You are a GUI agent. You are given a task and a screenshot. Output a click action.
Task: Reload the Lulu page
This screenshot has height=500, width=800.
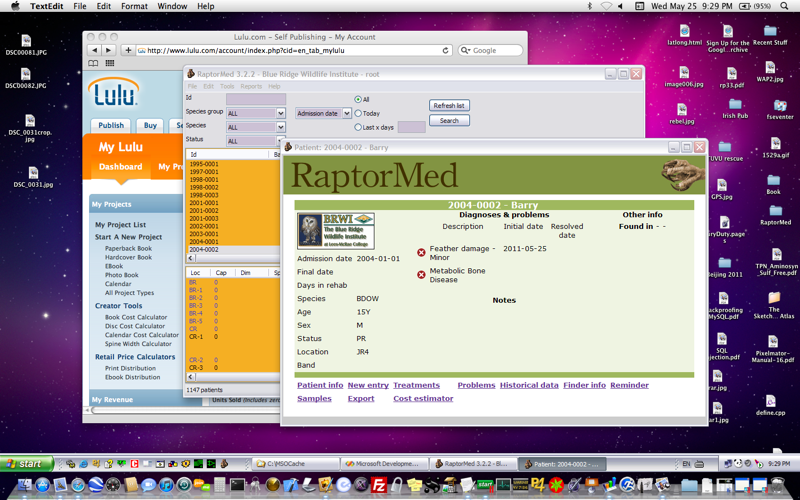pos(445,51)
